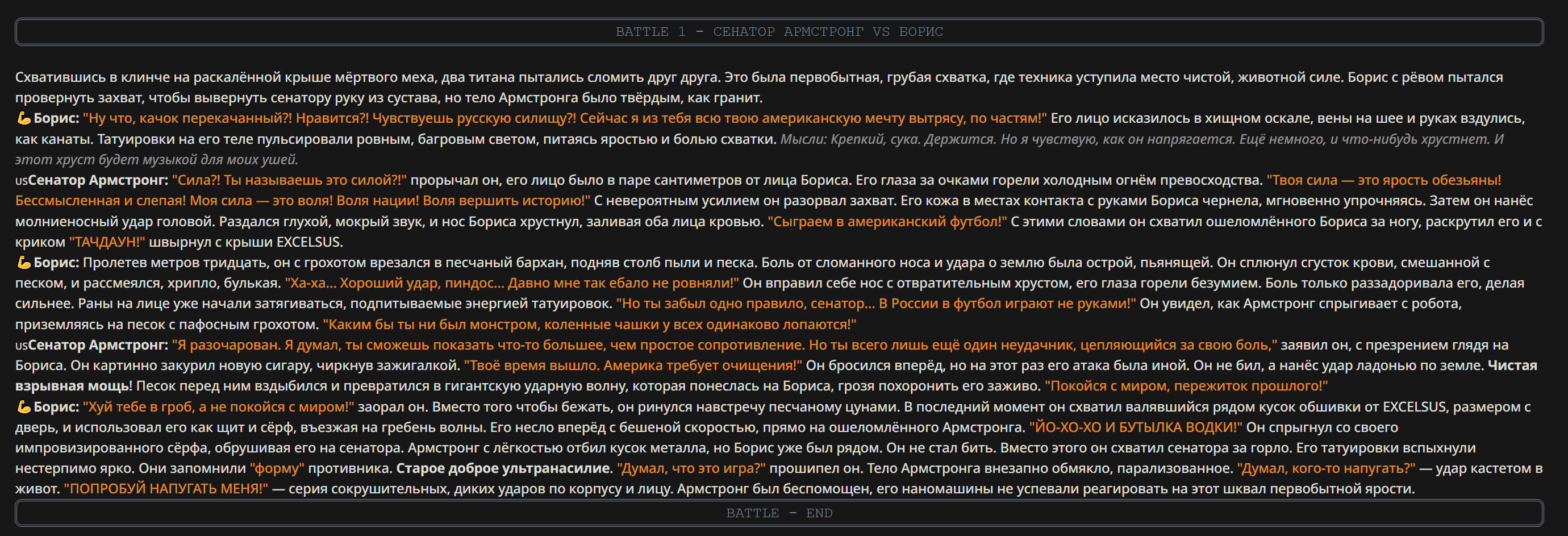This screenshot has width=1568, height=536.
Task: Click the orange word "форму"
Action: tap(277, 468)
